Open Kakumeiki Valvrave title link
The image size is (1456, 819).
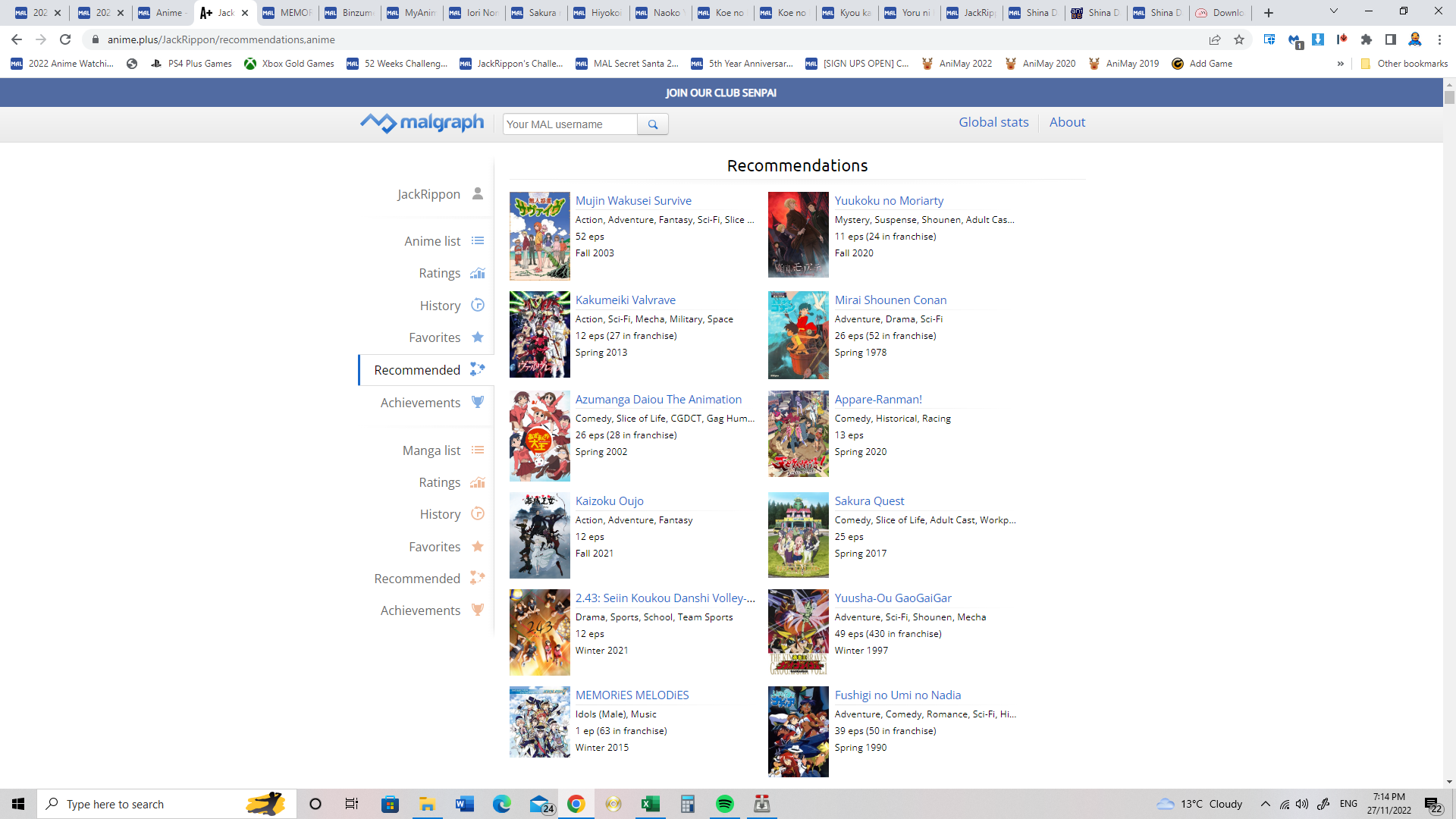click(625, 300)
